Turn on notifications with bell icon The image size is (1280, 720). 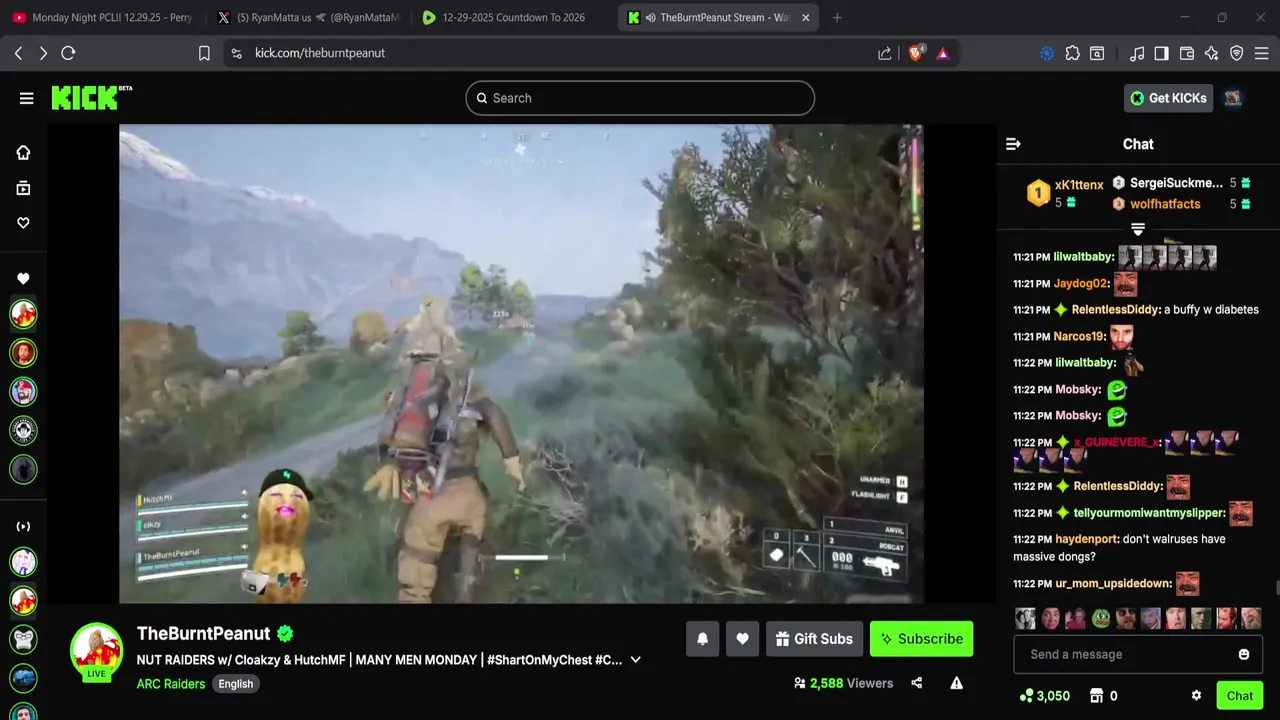pos(702,639)
